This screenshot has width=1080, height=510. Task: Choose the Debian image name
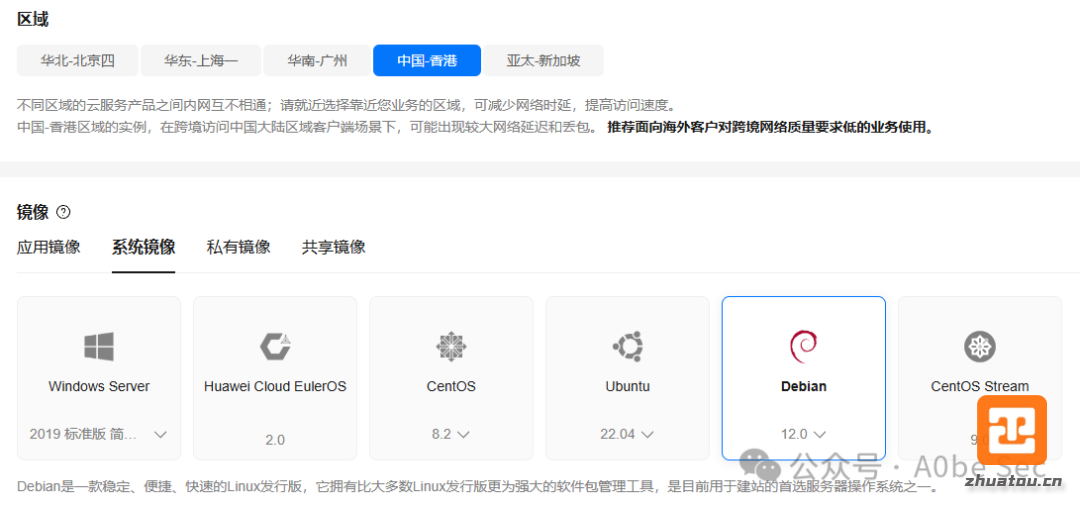[803, 386]
